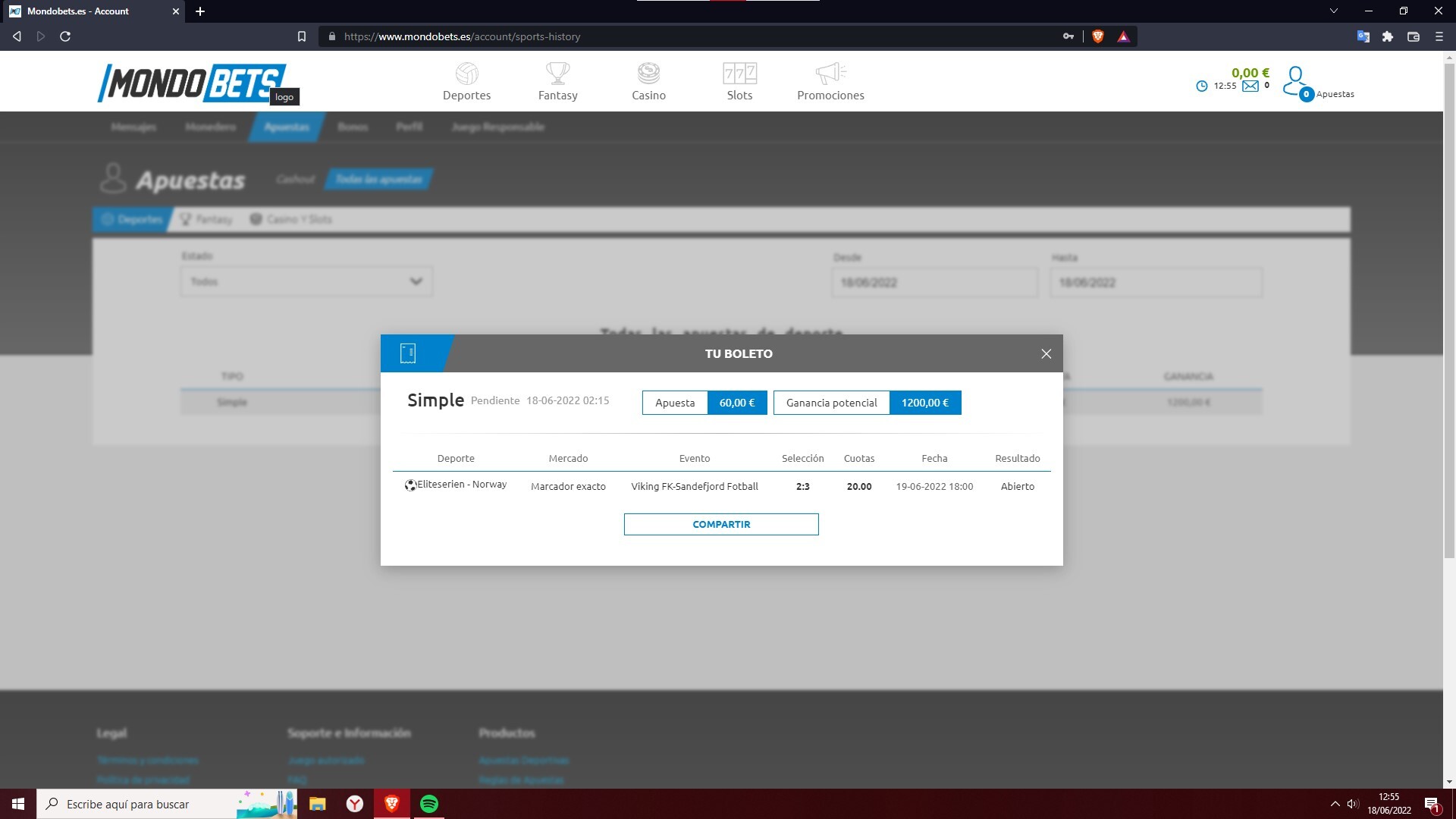This screenshot has width=1456, height=819.
Task: Click the COMPARTIR button
Action: tap(721, 524)
